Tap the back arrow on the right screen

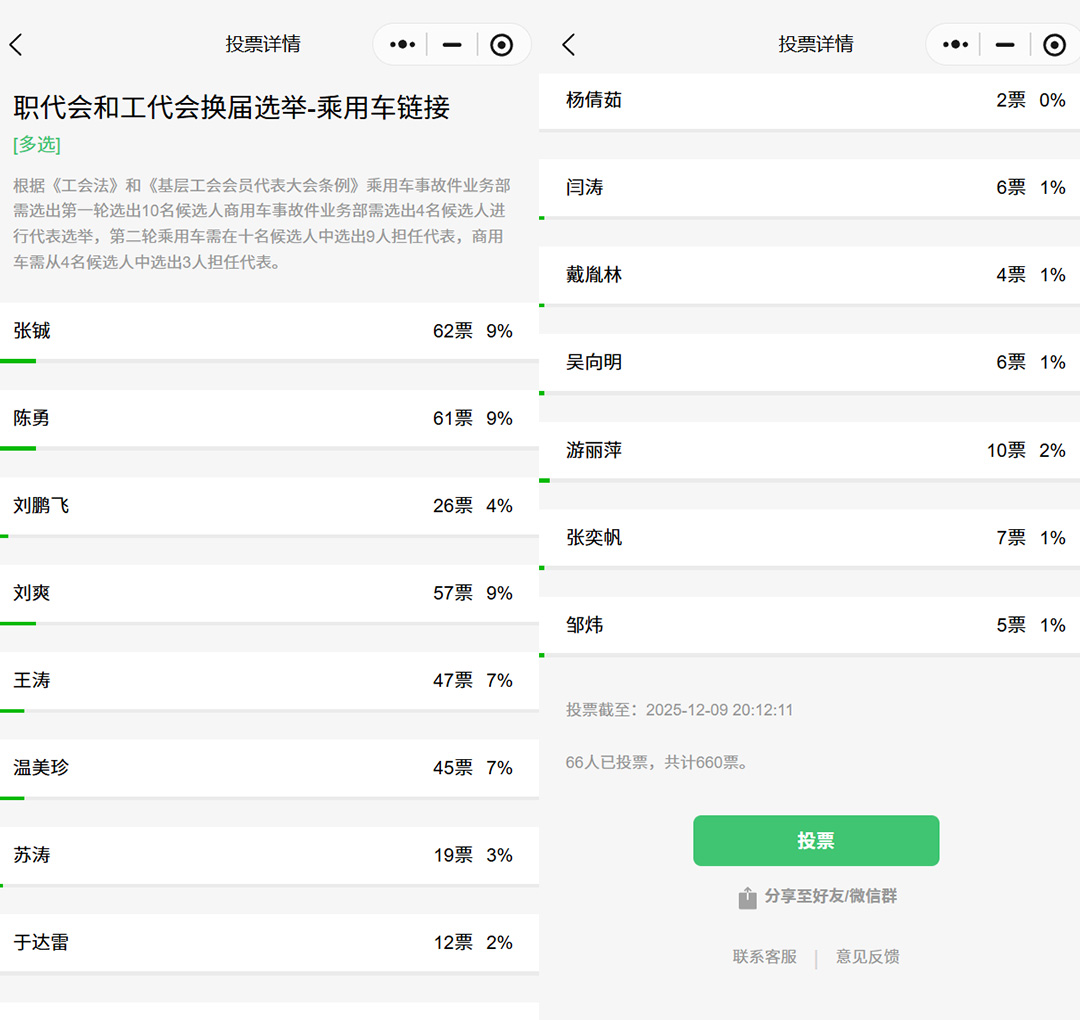tap(568, 44)
